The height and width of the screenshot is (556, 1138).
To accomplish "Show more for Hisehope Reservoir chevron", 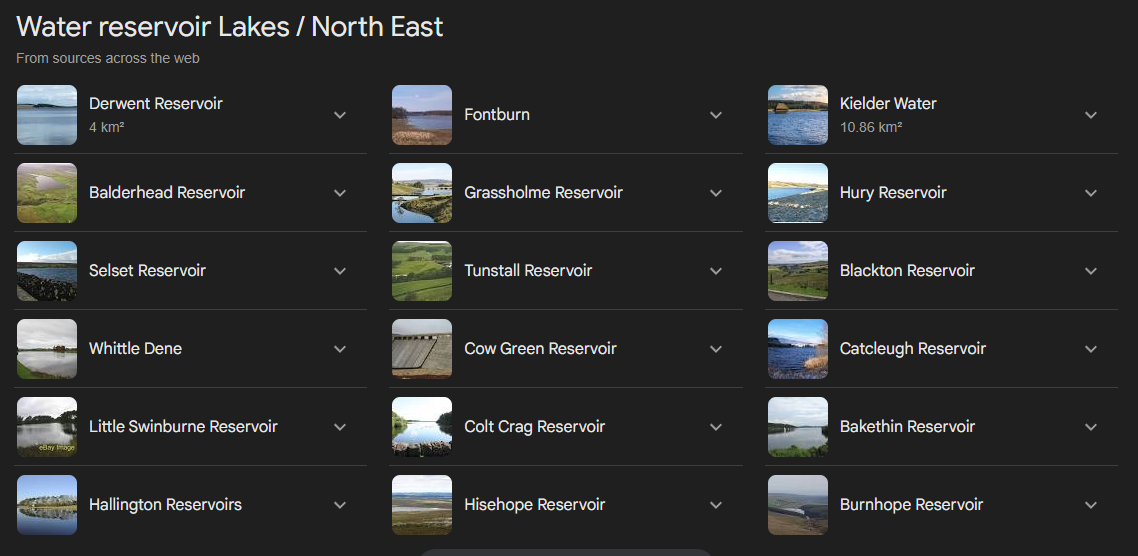I will tap(716, 505).
